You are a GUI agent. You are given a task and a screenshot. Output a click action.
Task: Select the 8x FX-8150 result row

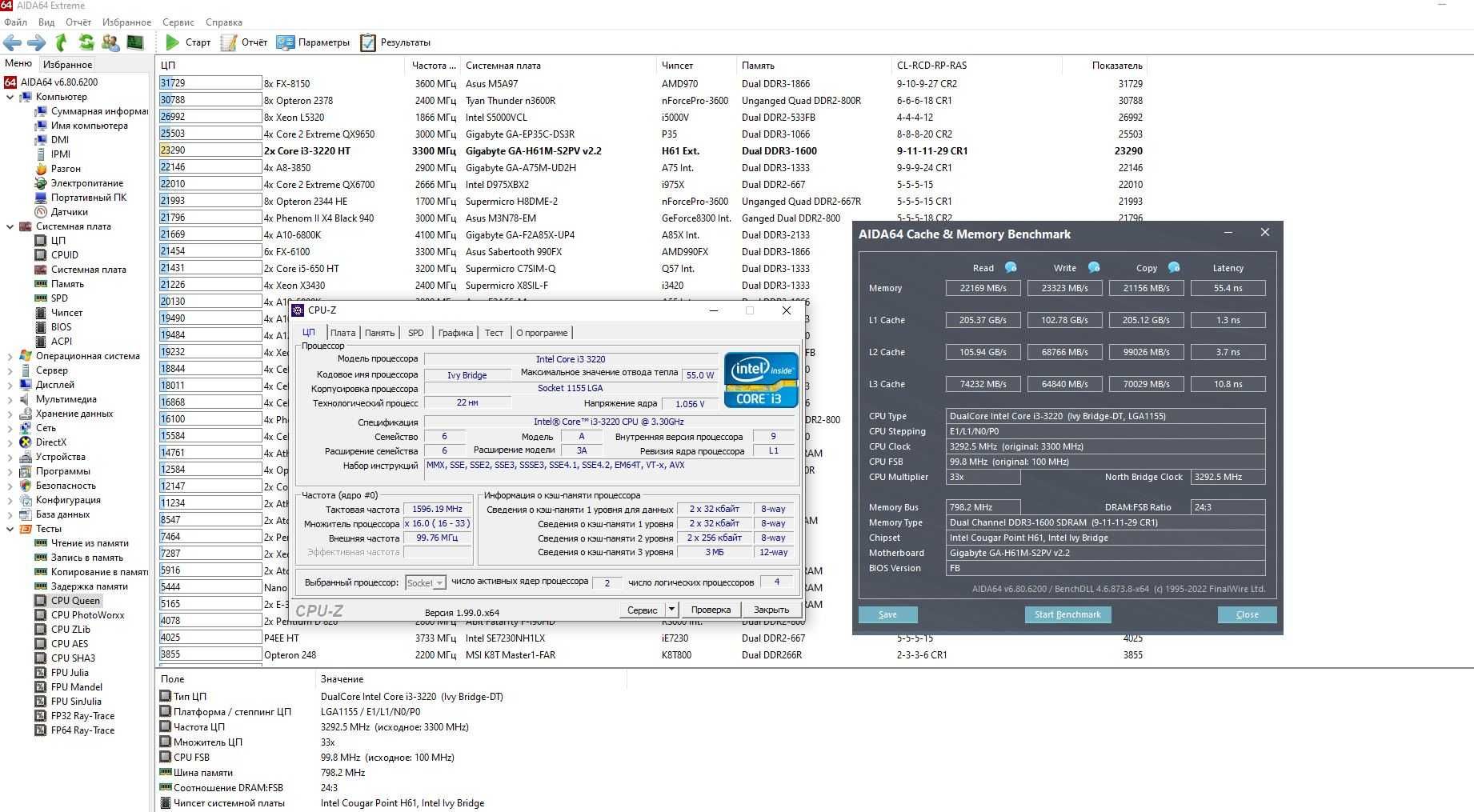(x=651, y=83)
